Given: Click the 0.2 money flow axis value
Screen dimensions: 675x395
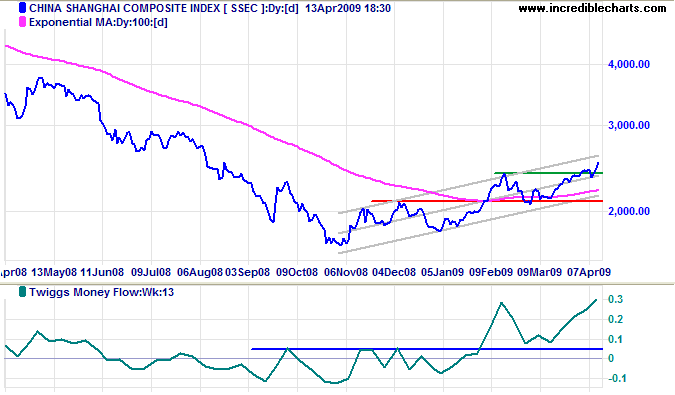Looking at the screenshot, I should (616, 319).
